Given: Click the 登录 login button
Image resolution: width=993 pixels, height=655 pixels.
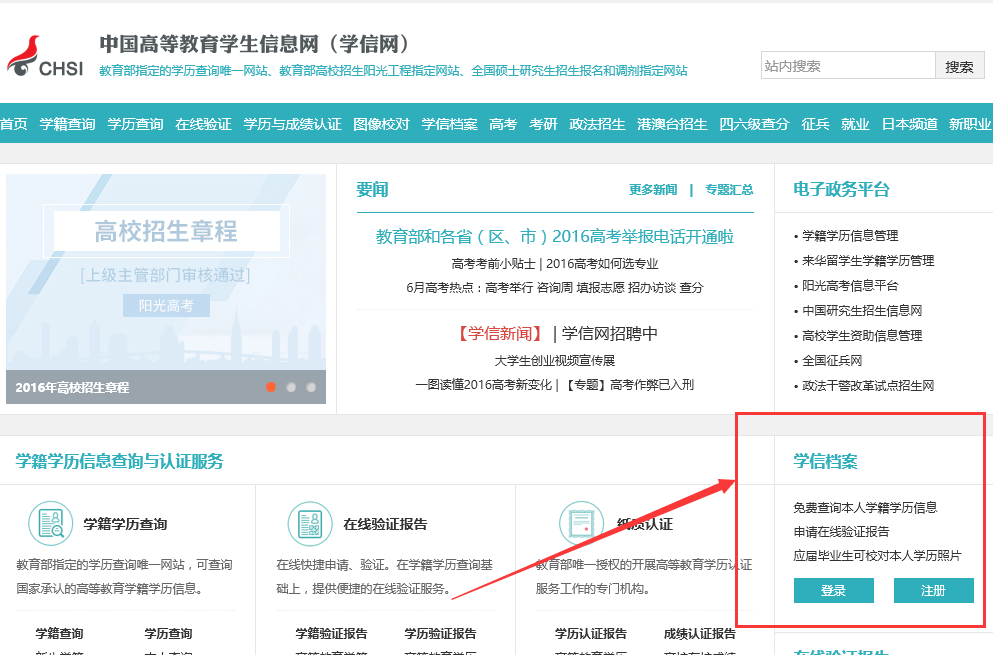Looking at the screenshot, I should tap(833, 591).
